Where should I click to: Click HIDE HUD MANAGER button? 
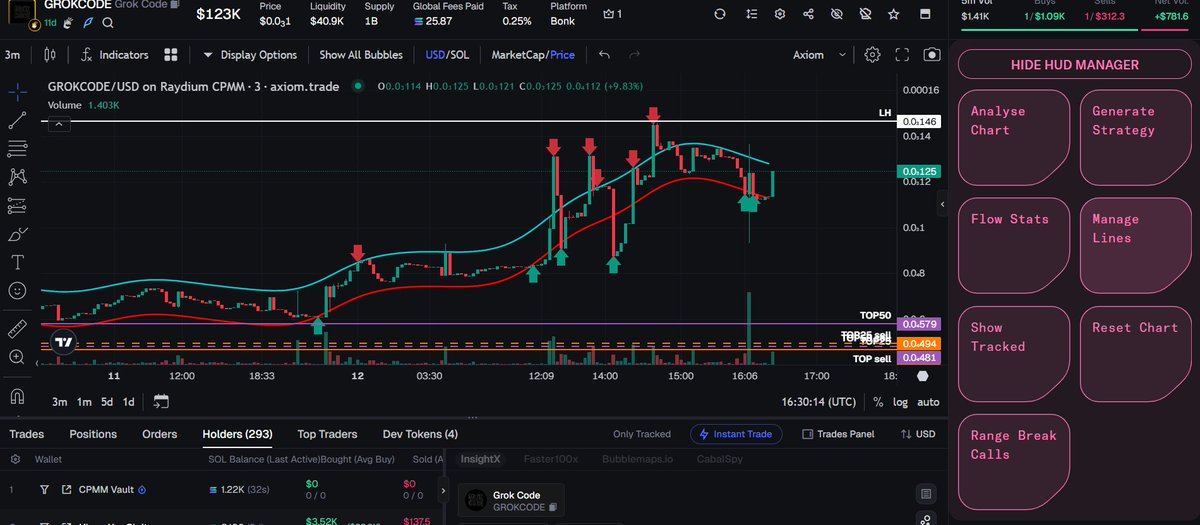[1074, 65]
